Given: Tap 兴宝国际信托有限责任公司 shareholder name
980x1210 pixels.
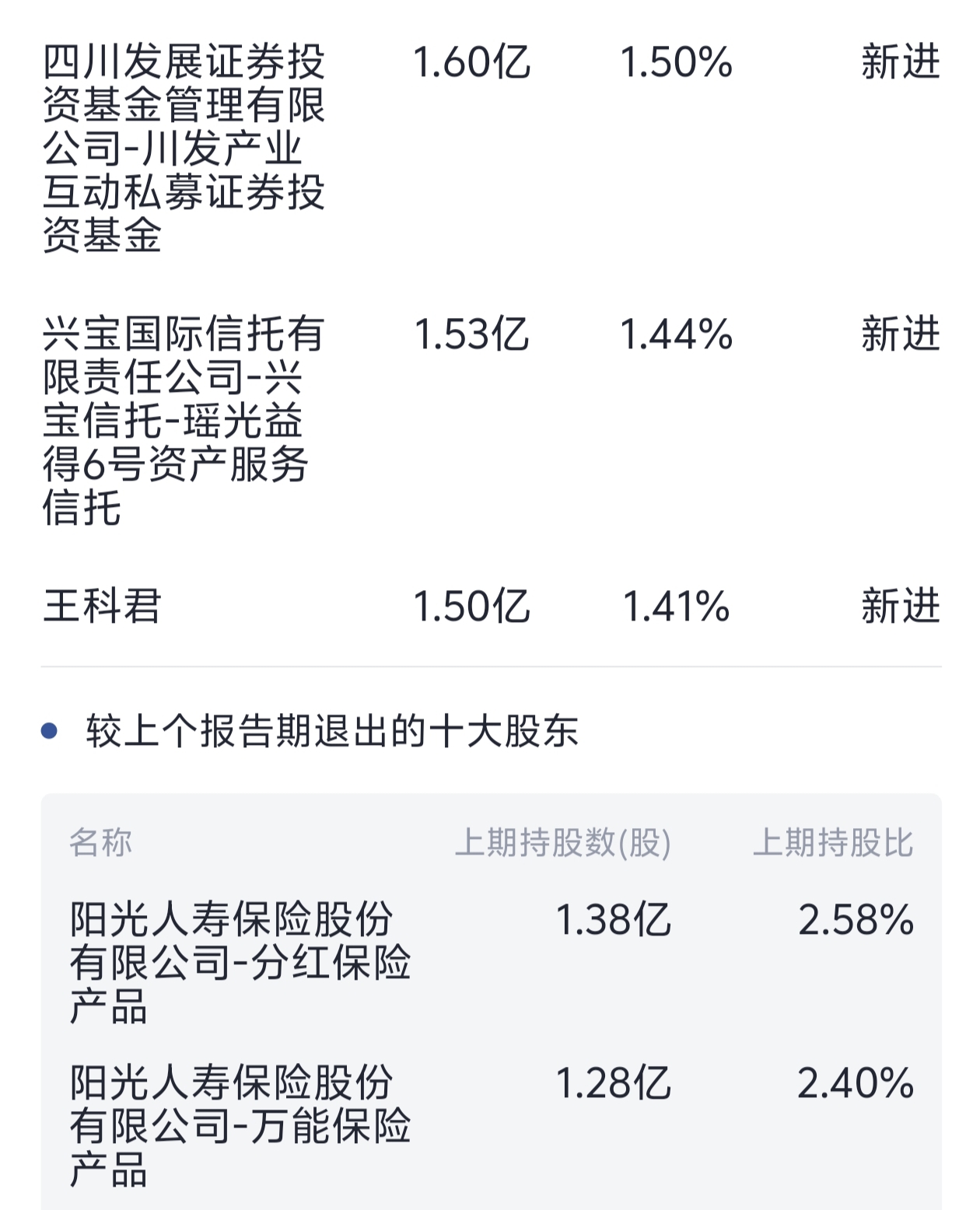Looking at the screenshot, I should 184,420.
